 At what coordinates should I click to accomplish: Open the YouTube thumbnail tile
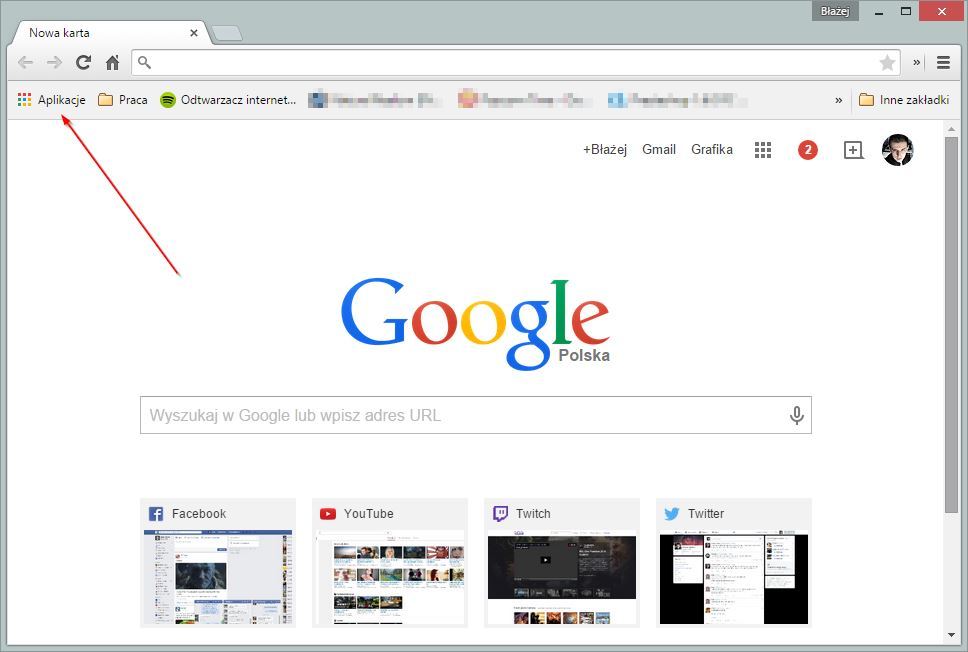(390, 562)
